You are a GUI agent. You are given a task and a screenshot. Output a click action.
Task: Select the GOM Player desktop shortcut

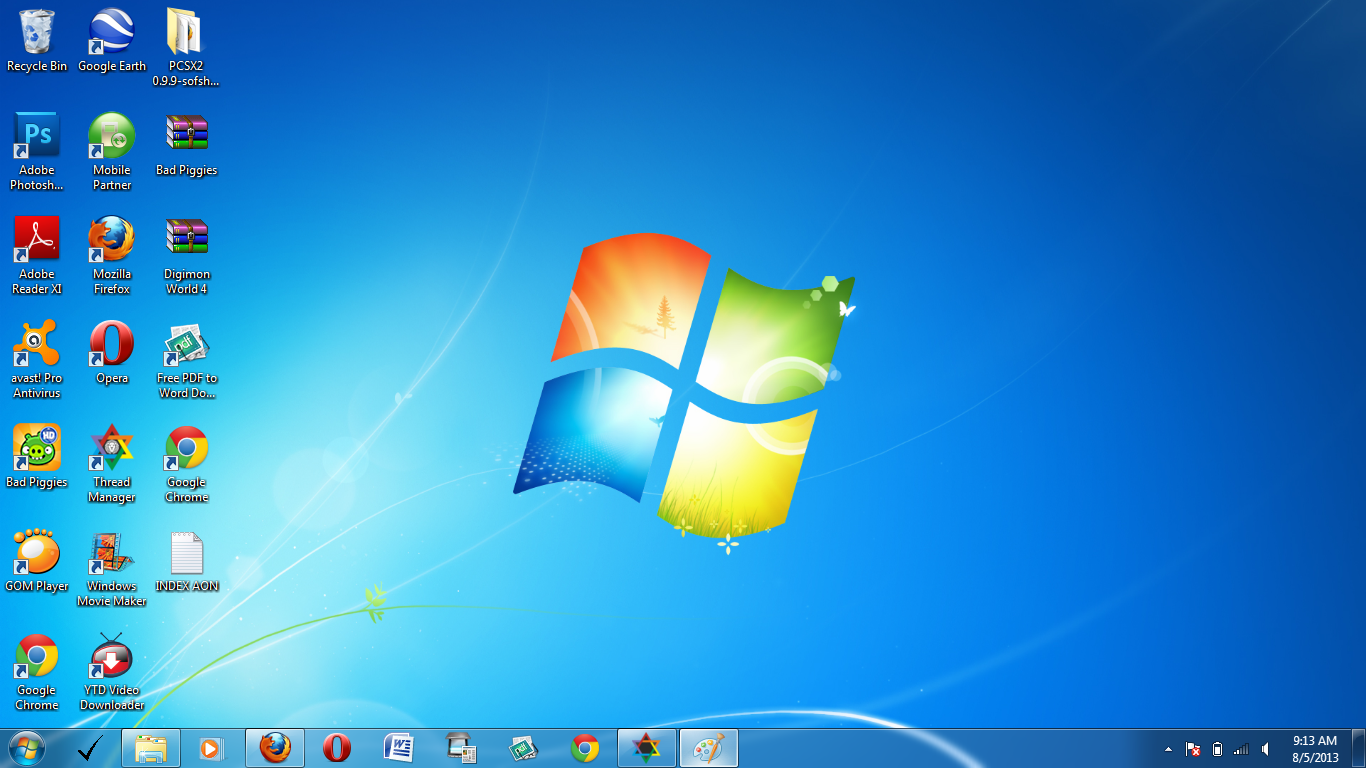coord(37,561)
